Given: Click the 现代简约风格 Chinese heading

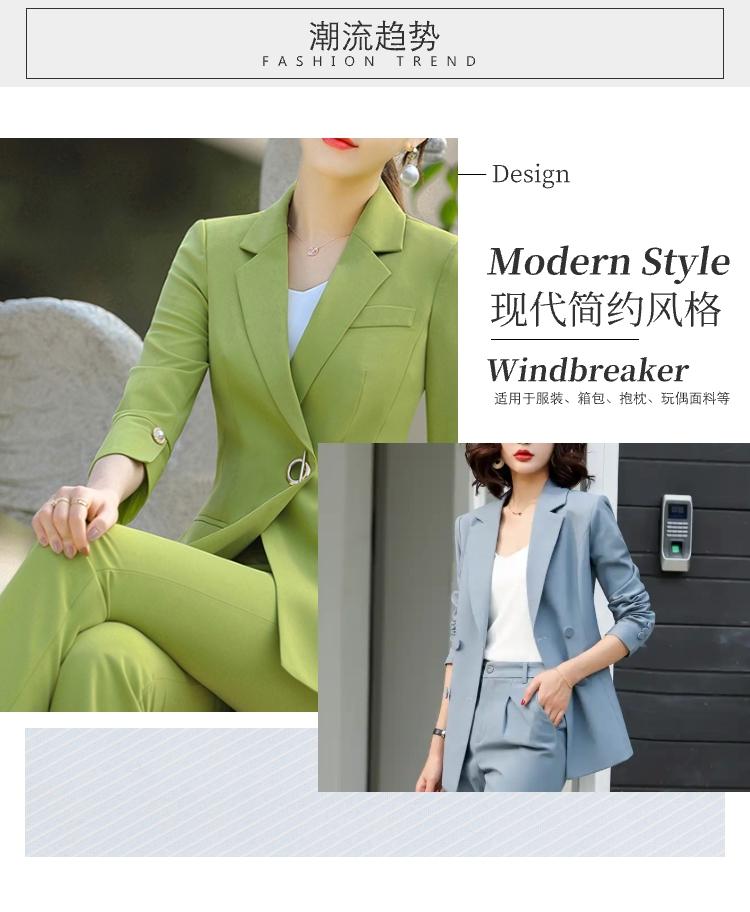Looking at the screenshot, I should click(x=606, y=309).
